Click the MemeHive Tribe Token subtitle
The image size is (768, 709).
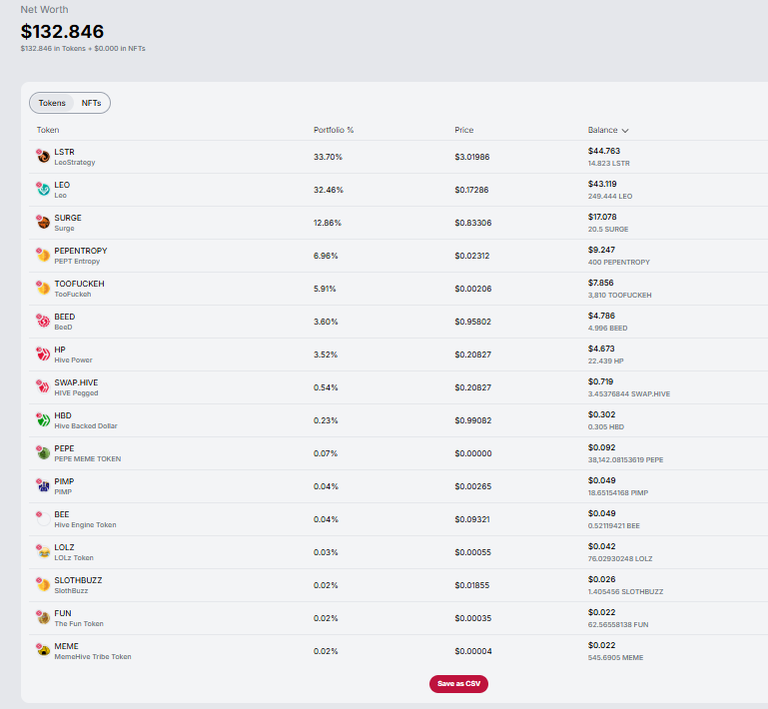coord(93,656)
